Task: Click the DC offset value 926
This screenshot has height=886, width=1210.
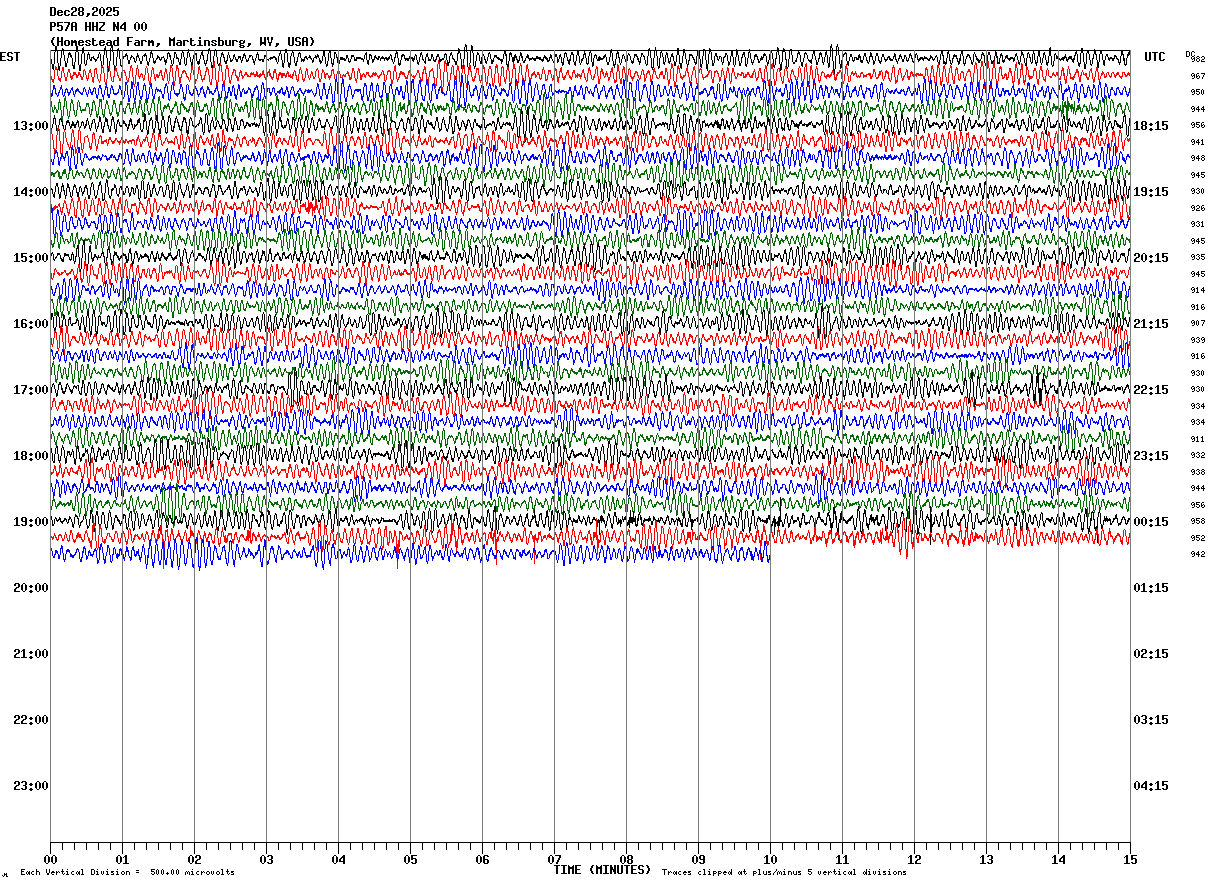Action: click(1197, 208)
